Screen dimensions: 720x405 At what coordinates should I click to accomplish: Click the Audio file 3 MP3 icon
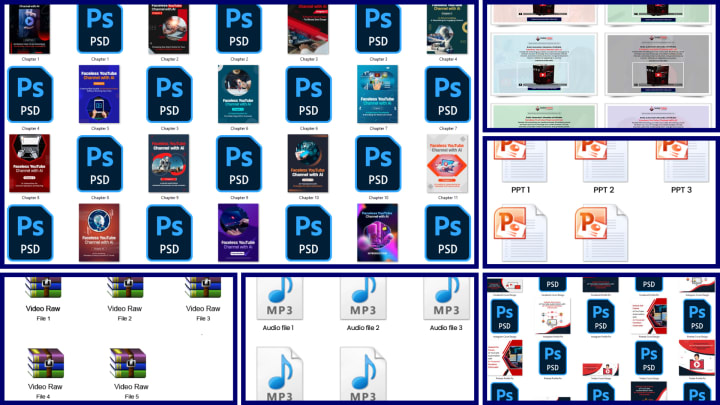(x=446, y=298)
